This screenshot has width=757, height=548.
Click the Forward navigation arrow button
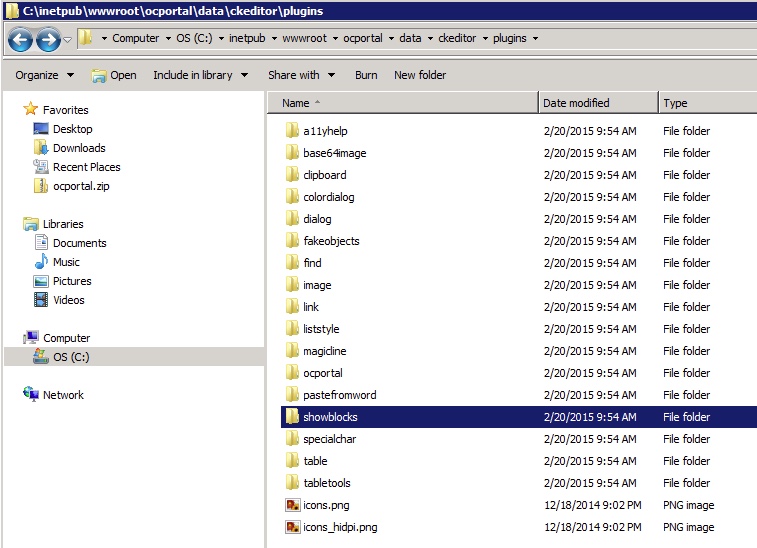pos(47,39)
